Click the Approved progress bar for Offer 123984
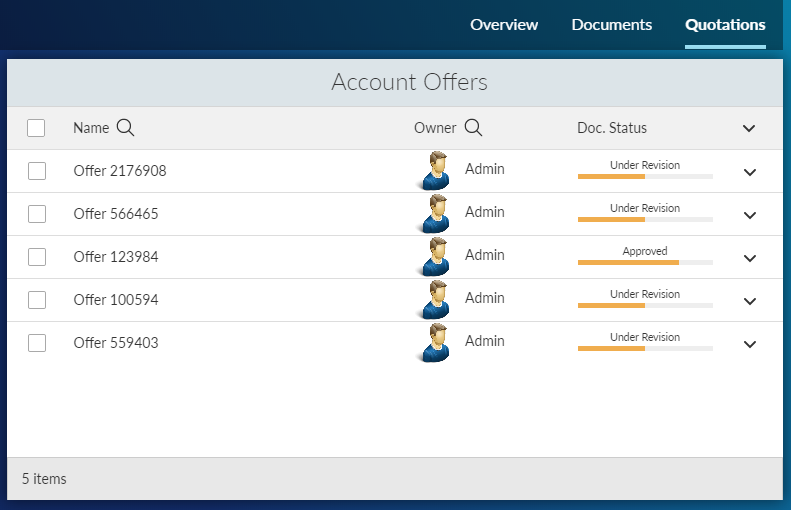791x510 pixels. coord(645,262)
